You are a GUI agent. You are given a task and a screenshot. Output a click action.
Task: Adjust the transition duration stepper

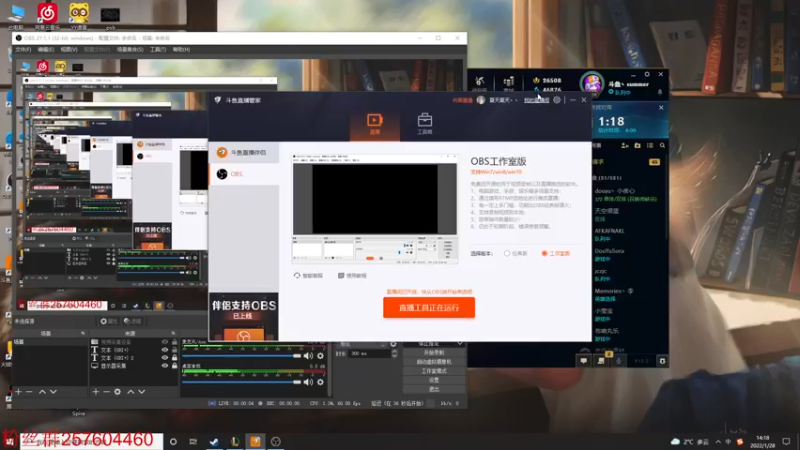[394, 354]
